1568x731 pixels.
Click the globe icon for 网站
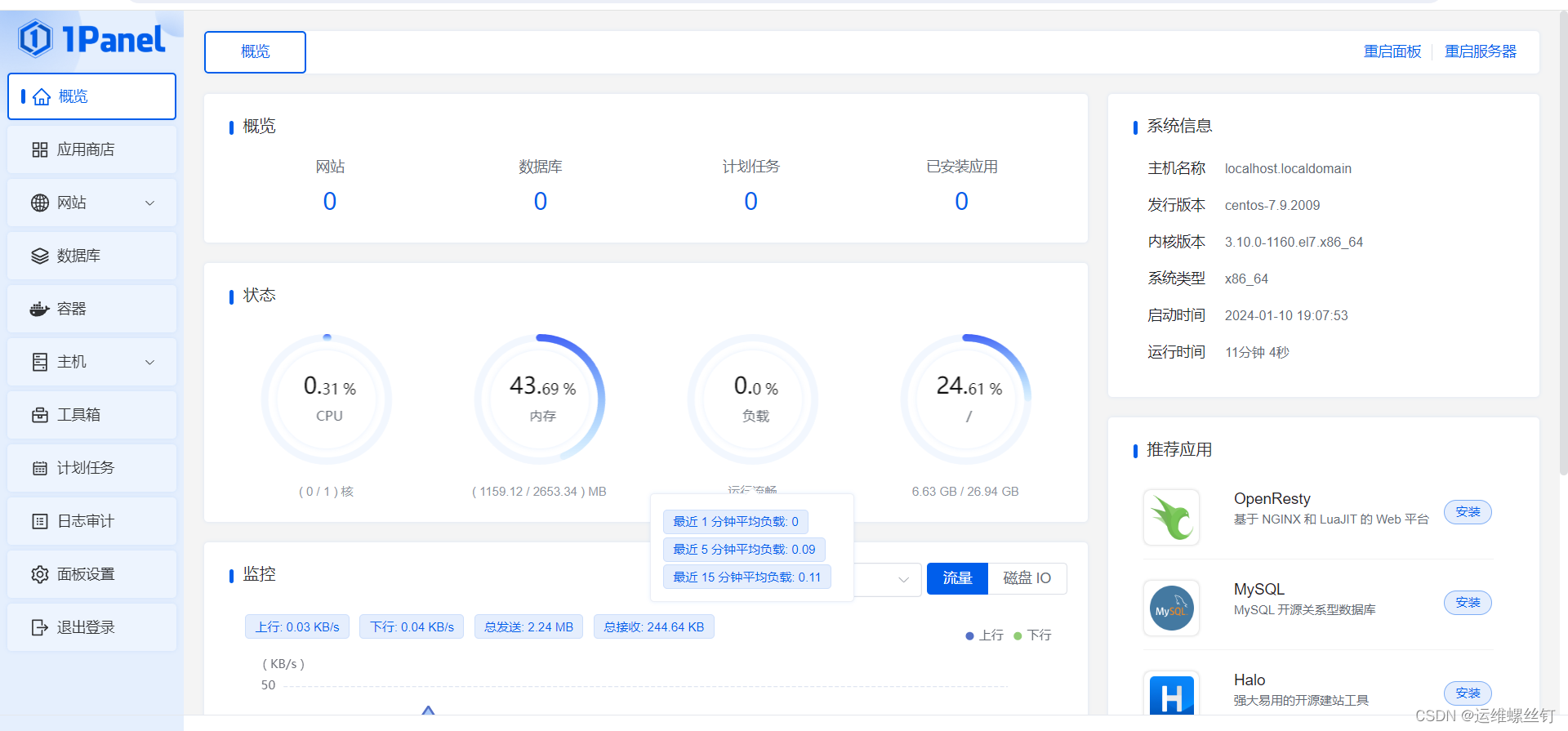(x=39, y=203)
